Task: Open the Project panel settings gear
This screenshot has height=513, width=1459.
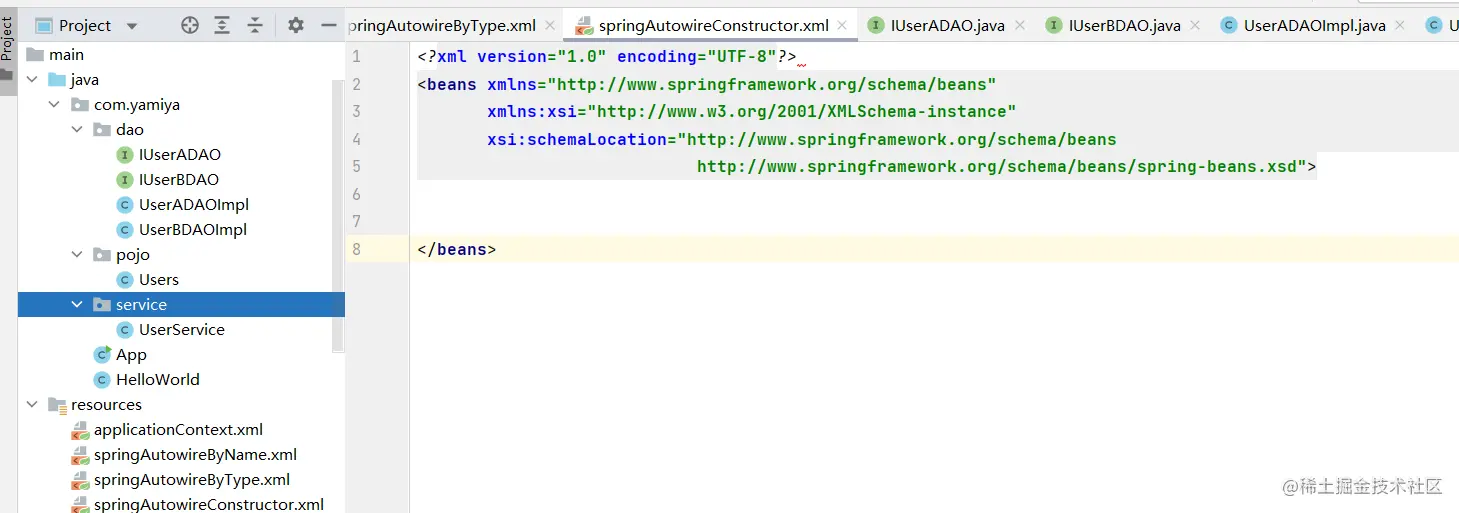Action: [x=296, y=26]
